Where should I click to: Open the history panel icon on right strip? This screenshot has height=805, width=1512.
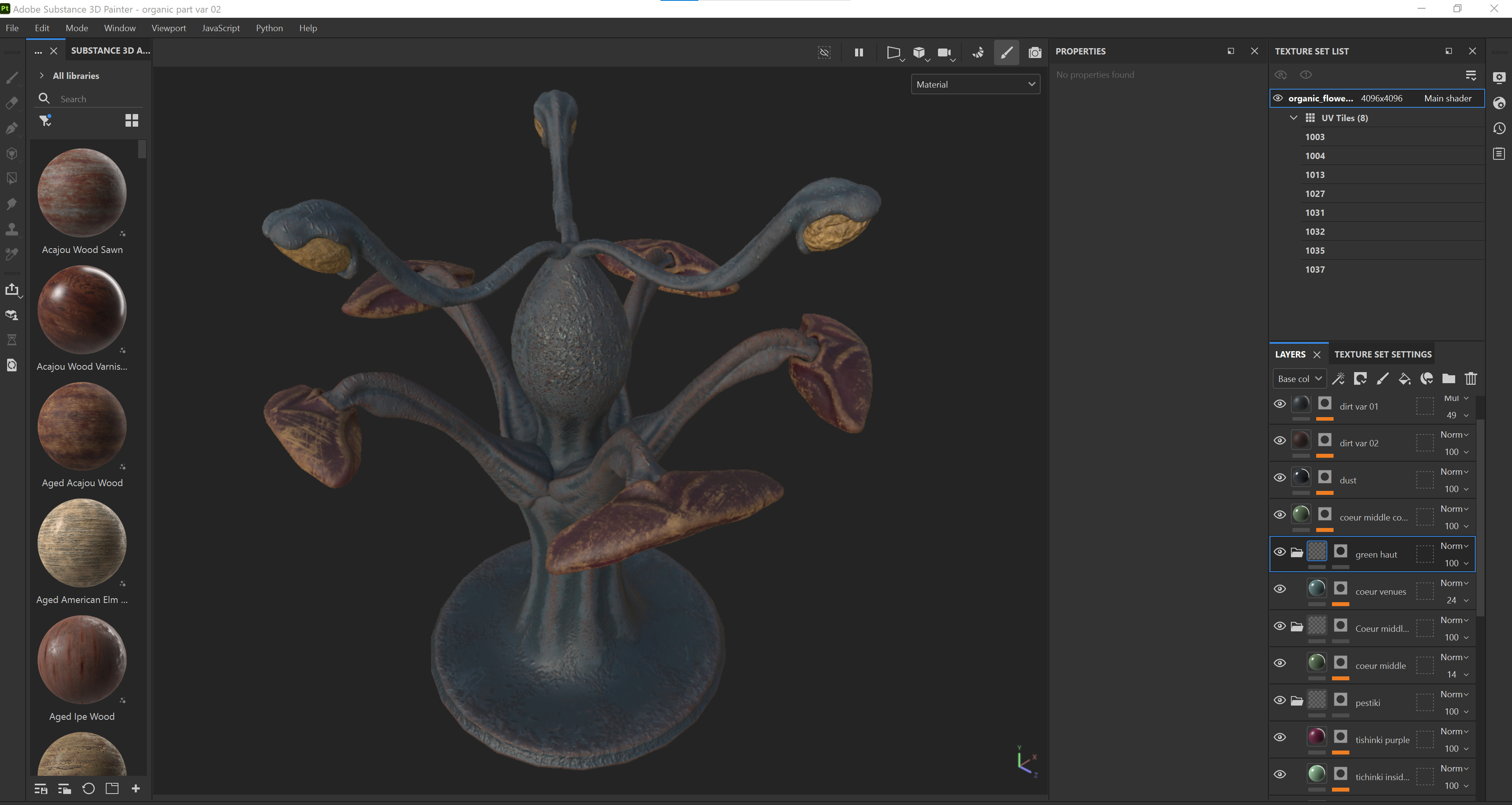coord(1499,129)
